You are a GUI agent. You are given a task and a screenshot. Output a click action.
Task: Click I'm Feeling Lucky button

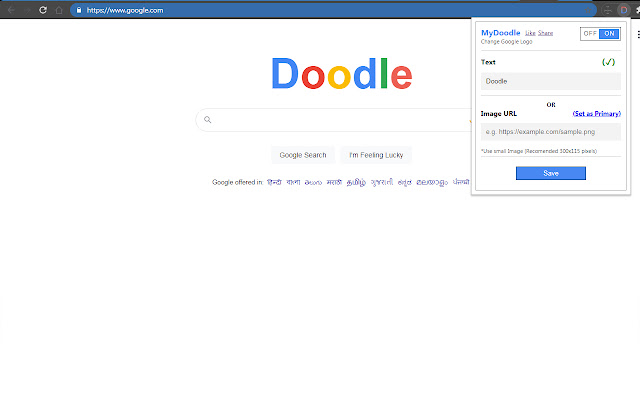pos(376,155)
